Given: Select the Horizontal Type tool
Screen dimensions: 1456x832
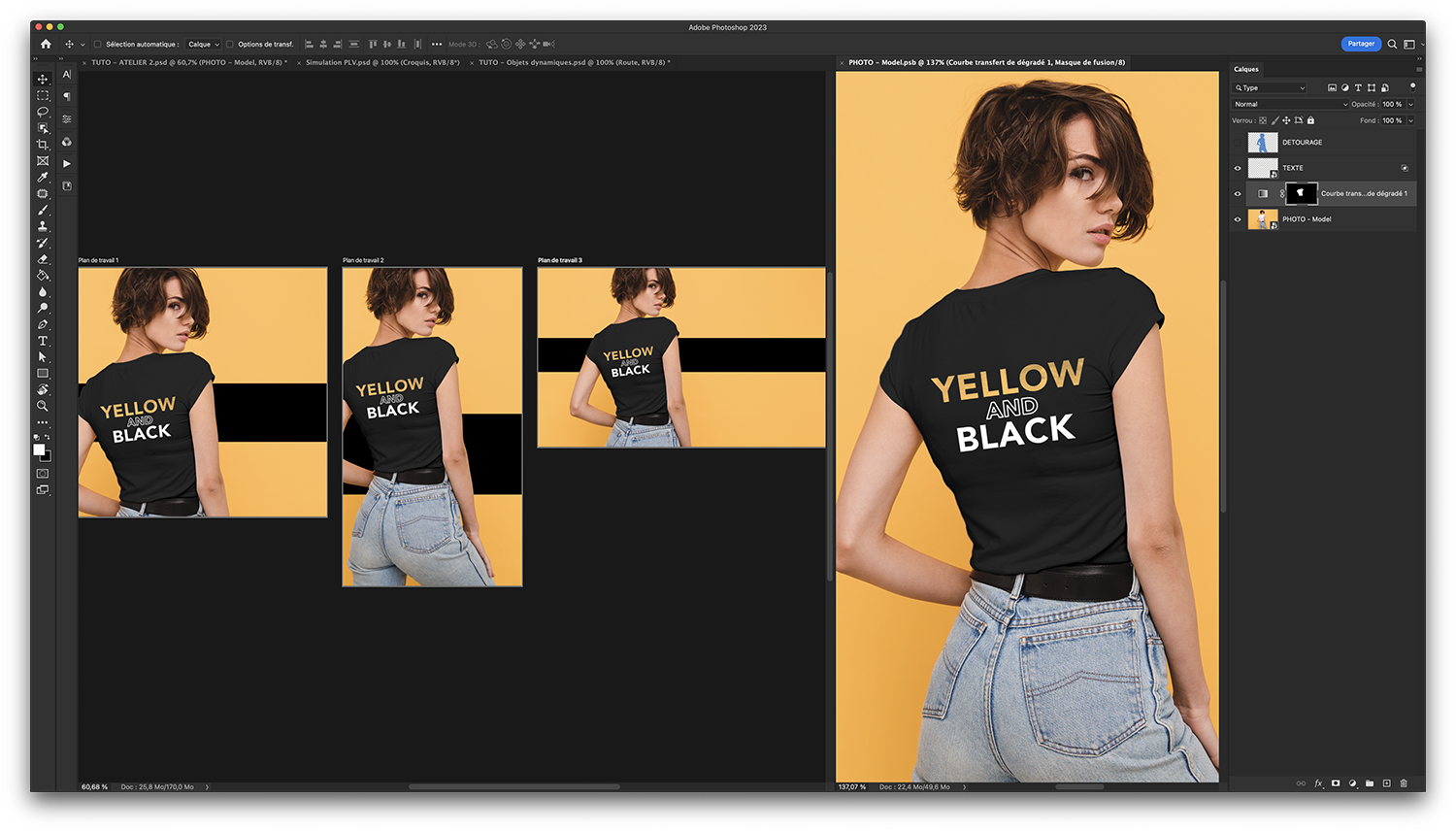Looking at the screenshot, I should (43, 341).
